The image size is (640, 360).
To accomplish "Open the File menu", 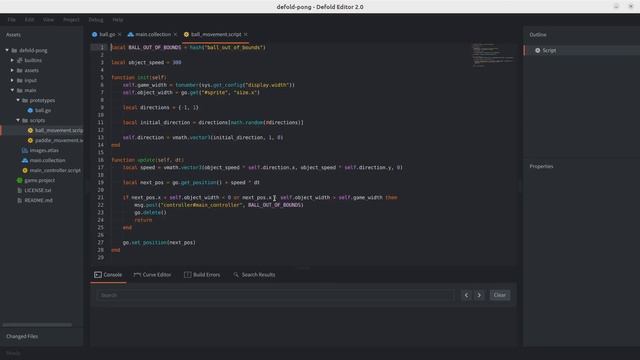I will pos(11,20).
